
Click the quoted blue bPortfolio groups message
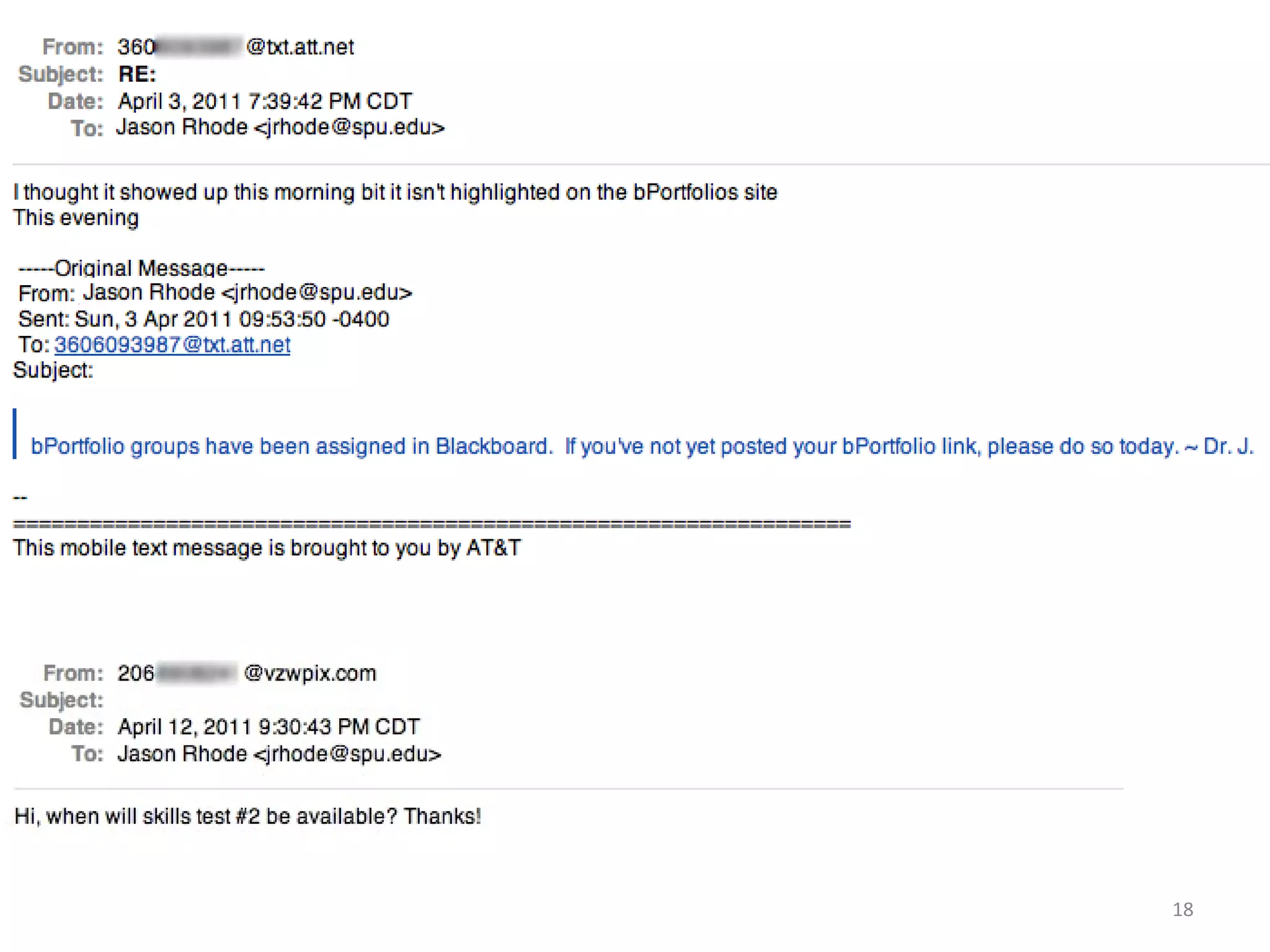coord(642,446)
